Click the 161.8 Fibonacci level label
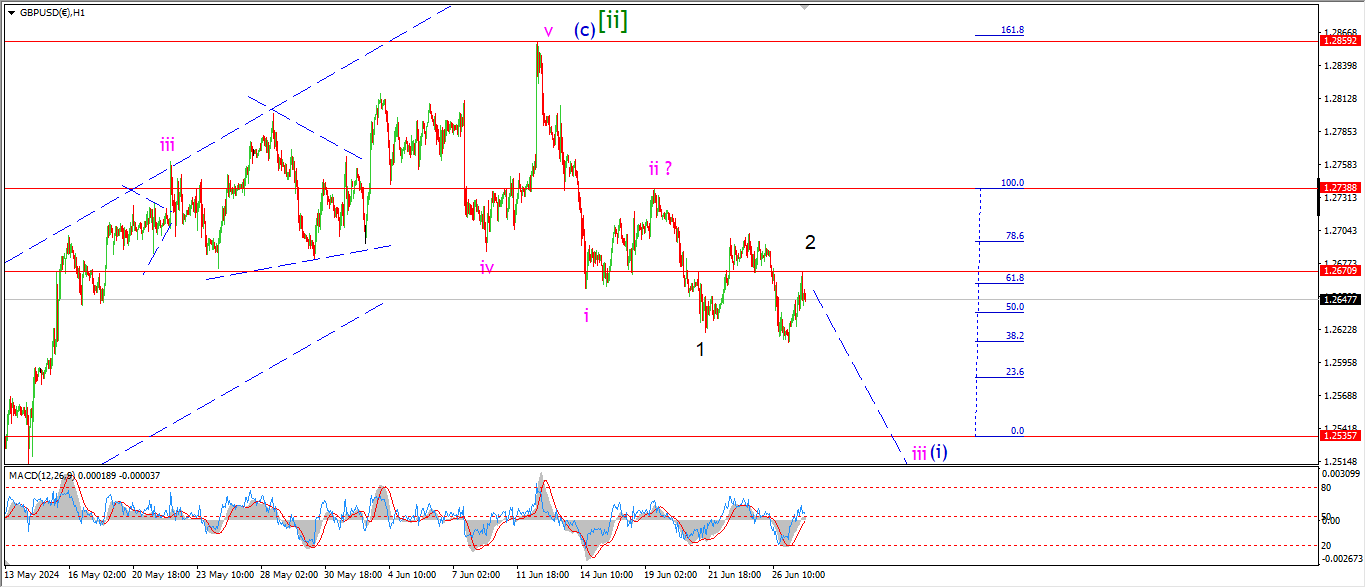The height and width of the screenshot is (588, 1366). point(1012,30)
